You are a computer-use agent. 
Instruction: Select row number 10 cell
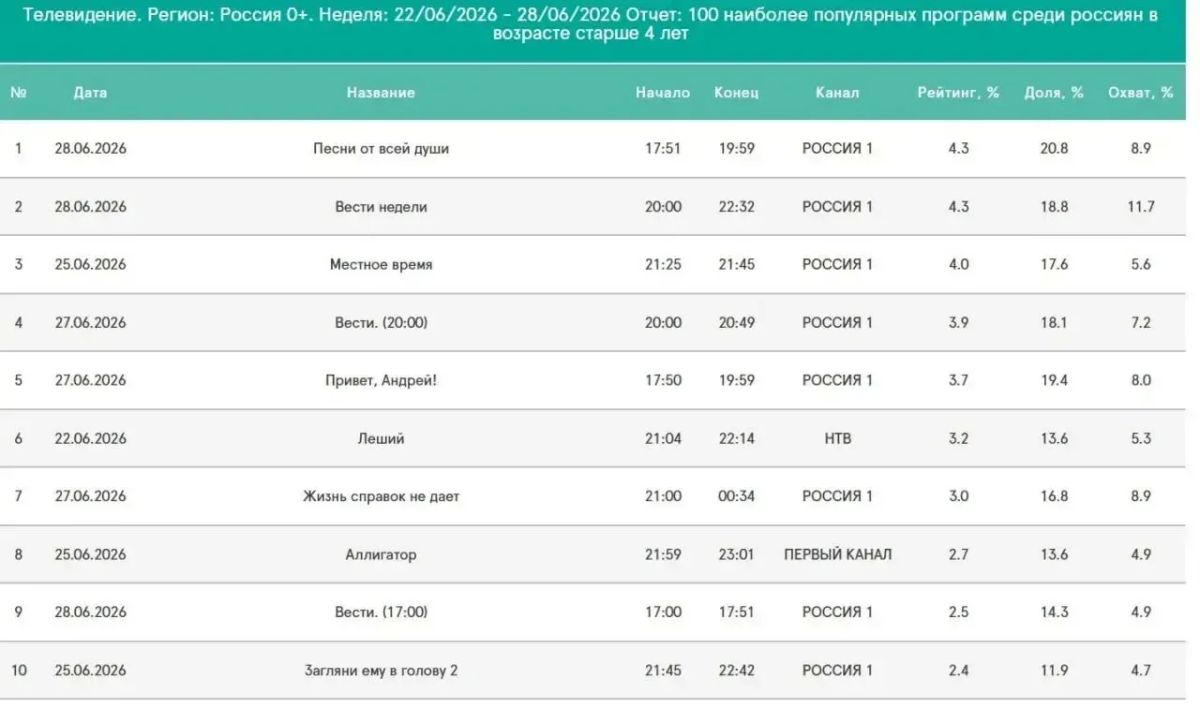(x=18, y=670)
